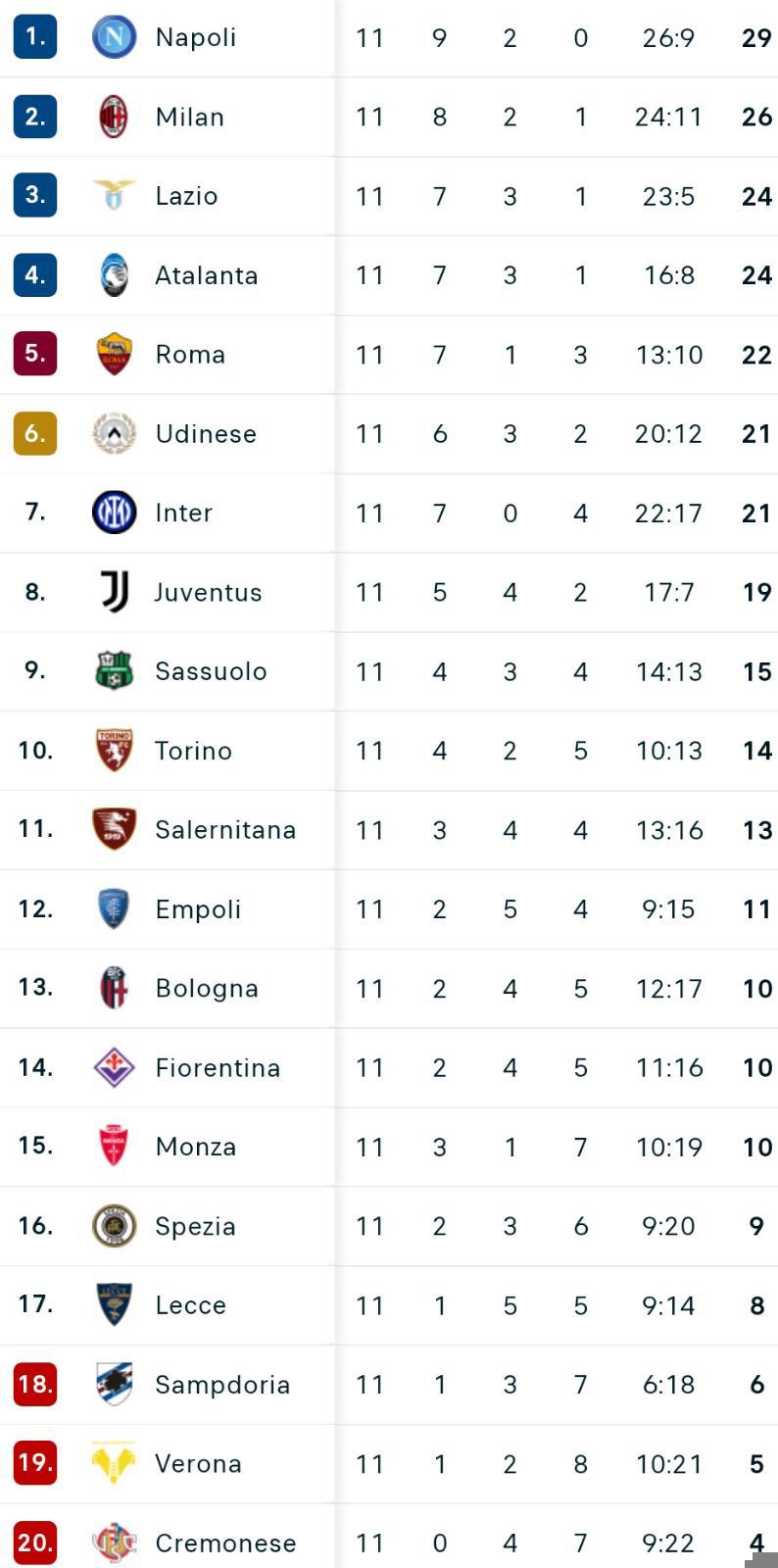Click the Atalanta club crest
This screenshot has width=778, height=1568.
(x=114, y=274)
